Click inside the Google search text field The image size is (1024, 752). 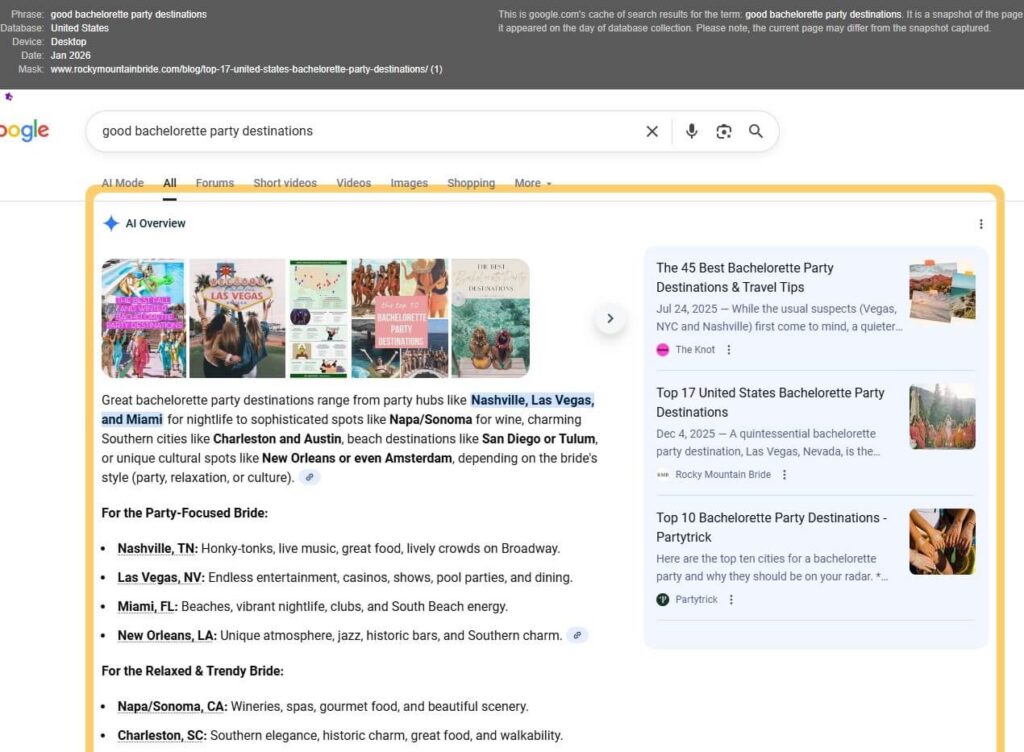360,131
